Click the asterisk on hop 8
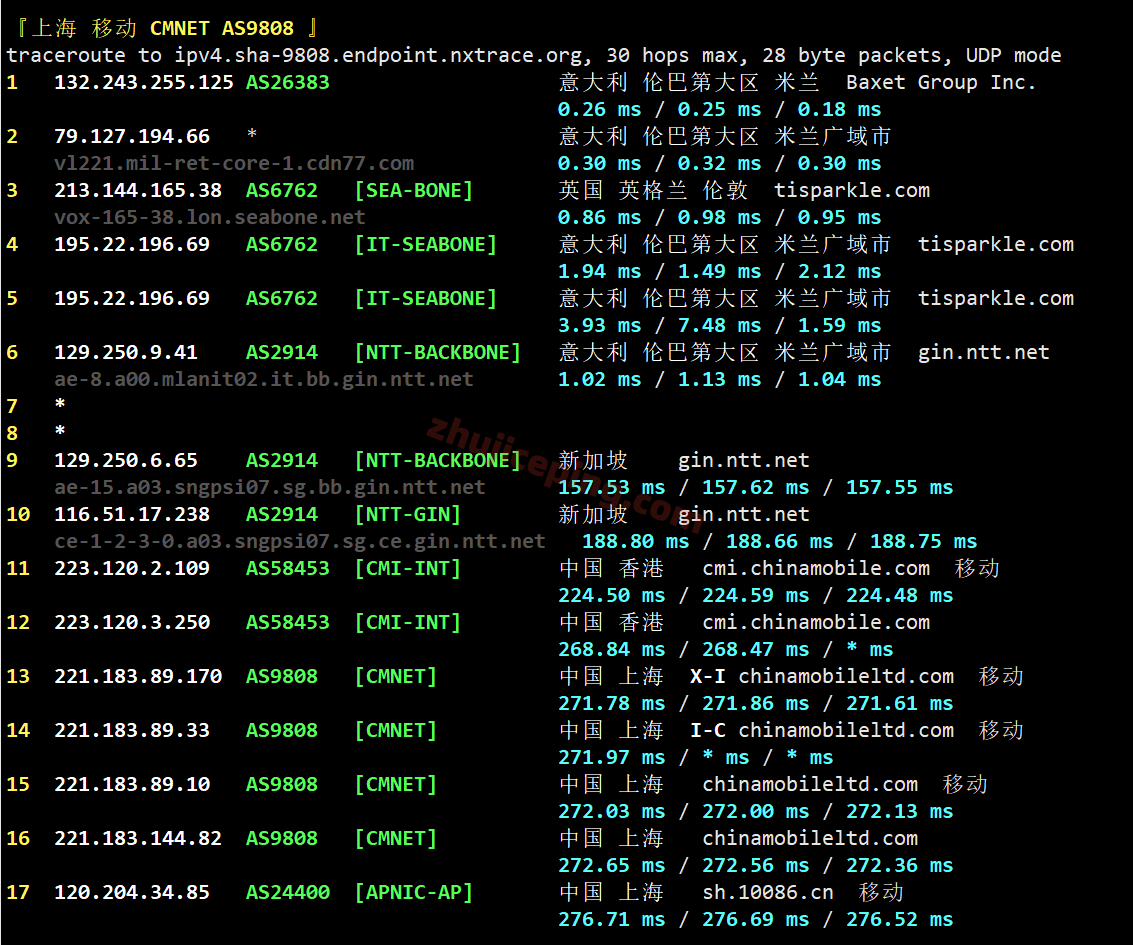Viewport: 1133px width, 945px height. tap(60, 431)
